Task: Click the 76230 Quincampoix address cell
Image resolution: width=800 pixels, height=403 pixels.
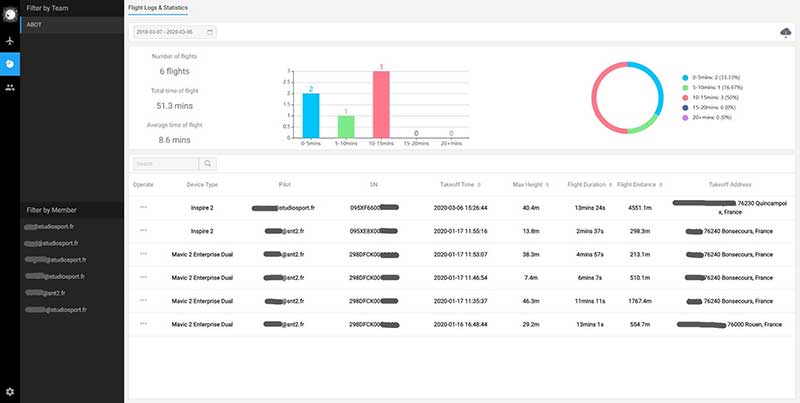Action: coord(730,207)
